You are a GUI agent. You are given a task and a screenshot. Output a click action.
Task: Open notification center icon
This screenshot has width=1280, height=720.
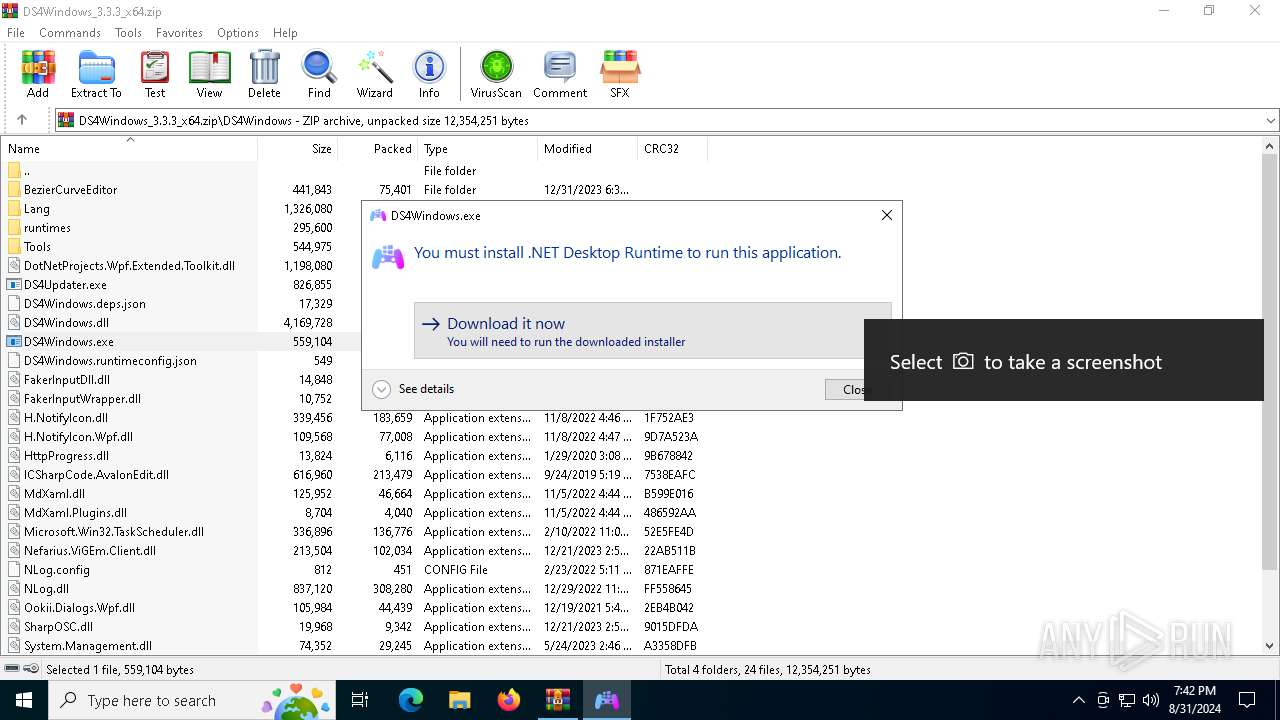(x=1247, y=700)
